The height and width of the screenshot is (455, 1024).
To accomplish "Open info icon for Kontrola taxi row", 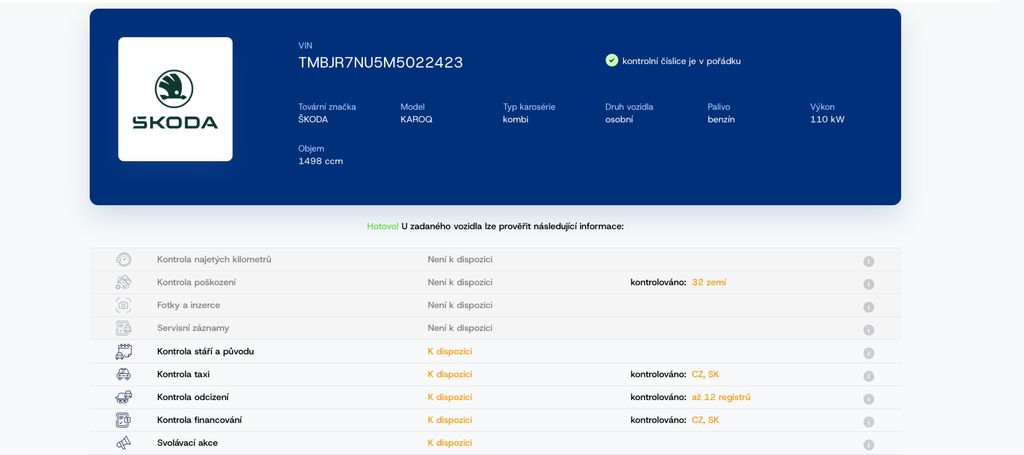I will [x=869, y=376].
